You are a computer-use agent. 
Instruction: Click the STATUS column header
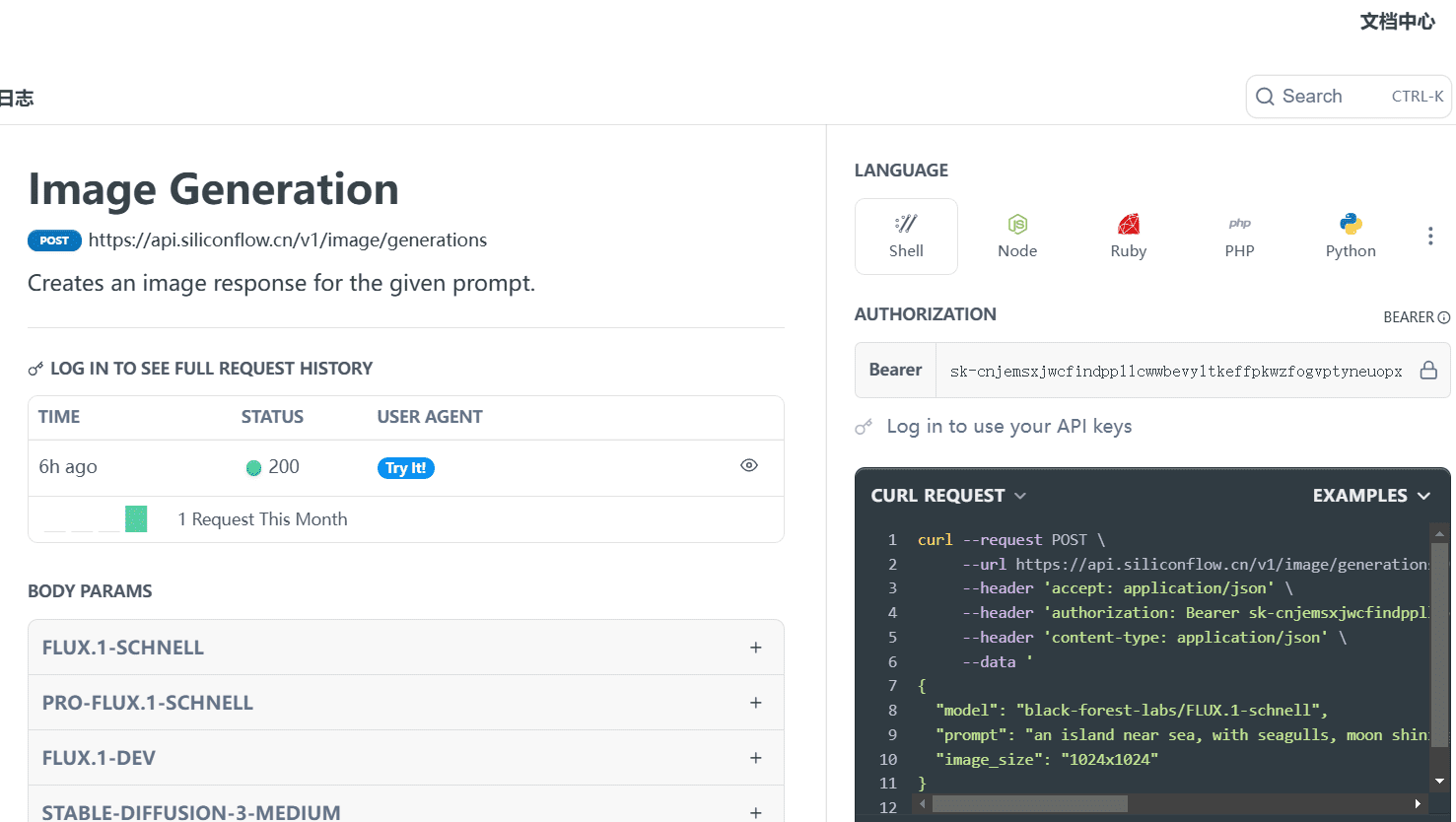tap(272, 417)
